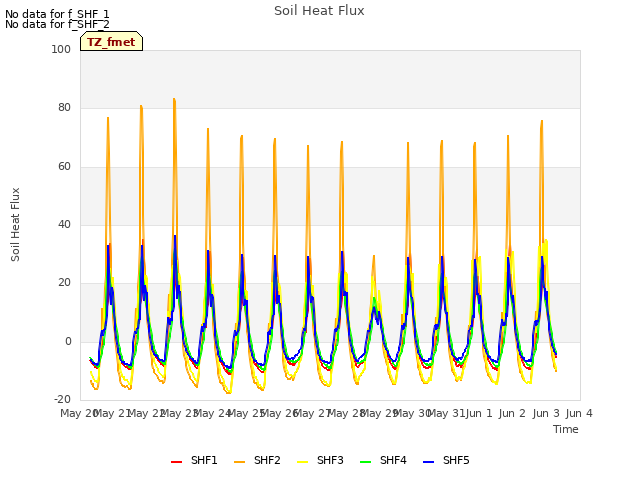Click the red SHF1 legend swatch
640x480 pixels.
click(176, 462)
